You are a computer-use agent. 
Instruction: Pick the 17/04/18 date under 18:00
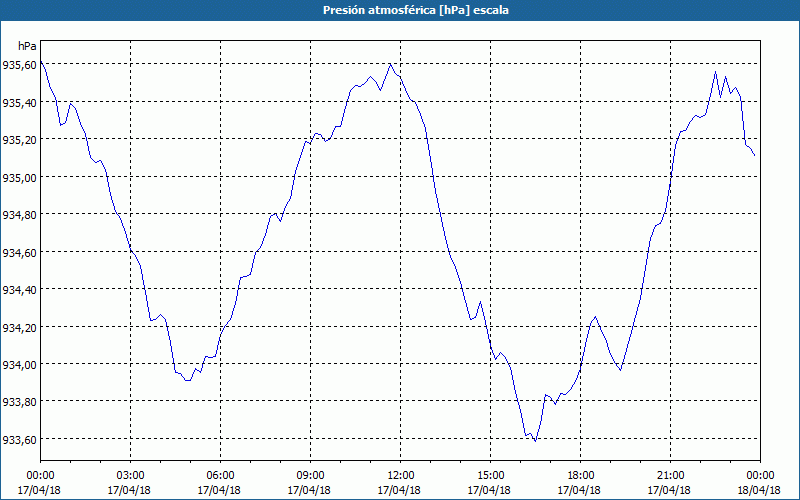point(580,490)
